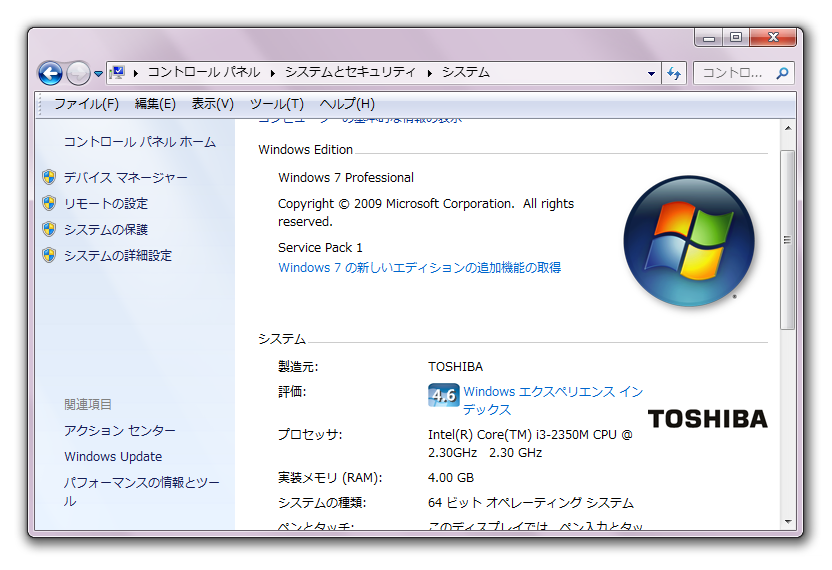This screenshot has width=832, height=570.
Task: Click the shield icon beside リモートの設定
Action: (49, 203)
